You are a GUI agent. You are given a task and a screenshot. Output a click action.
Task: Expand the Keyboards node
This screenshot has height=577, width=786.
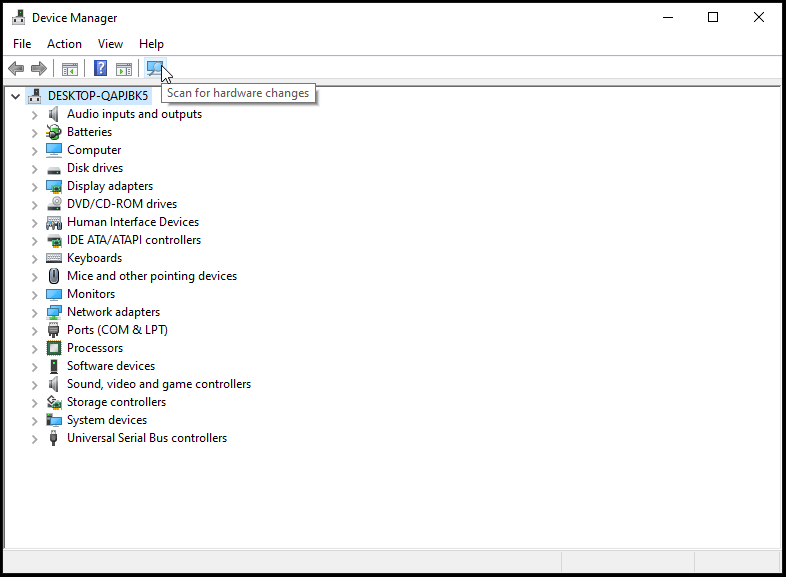point(34,259)
